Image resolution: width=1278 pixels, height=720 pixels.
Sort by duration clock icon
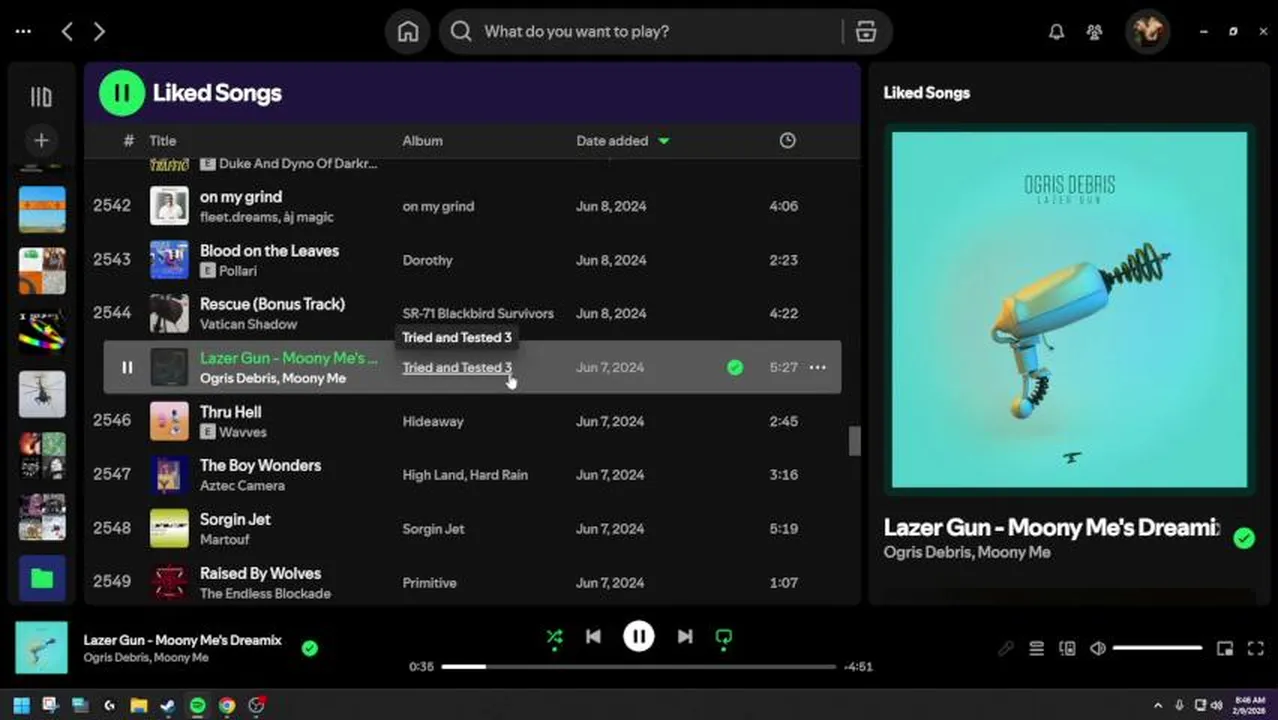[x=788, y=141]
